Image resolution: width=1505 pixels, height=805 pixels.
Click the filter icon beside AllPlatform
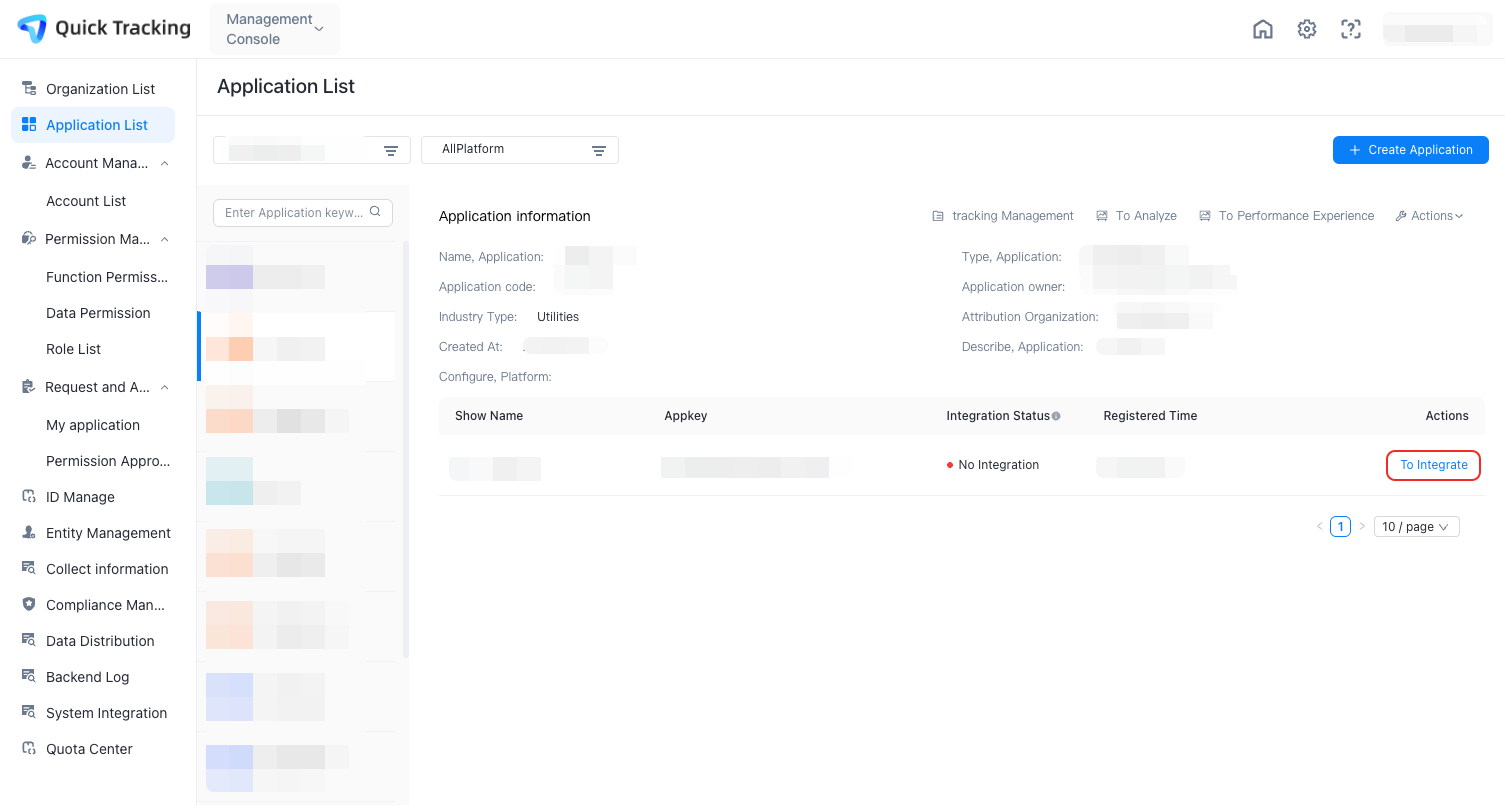[599, 150]
